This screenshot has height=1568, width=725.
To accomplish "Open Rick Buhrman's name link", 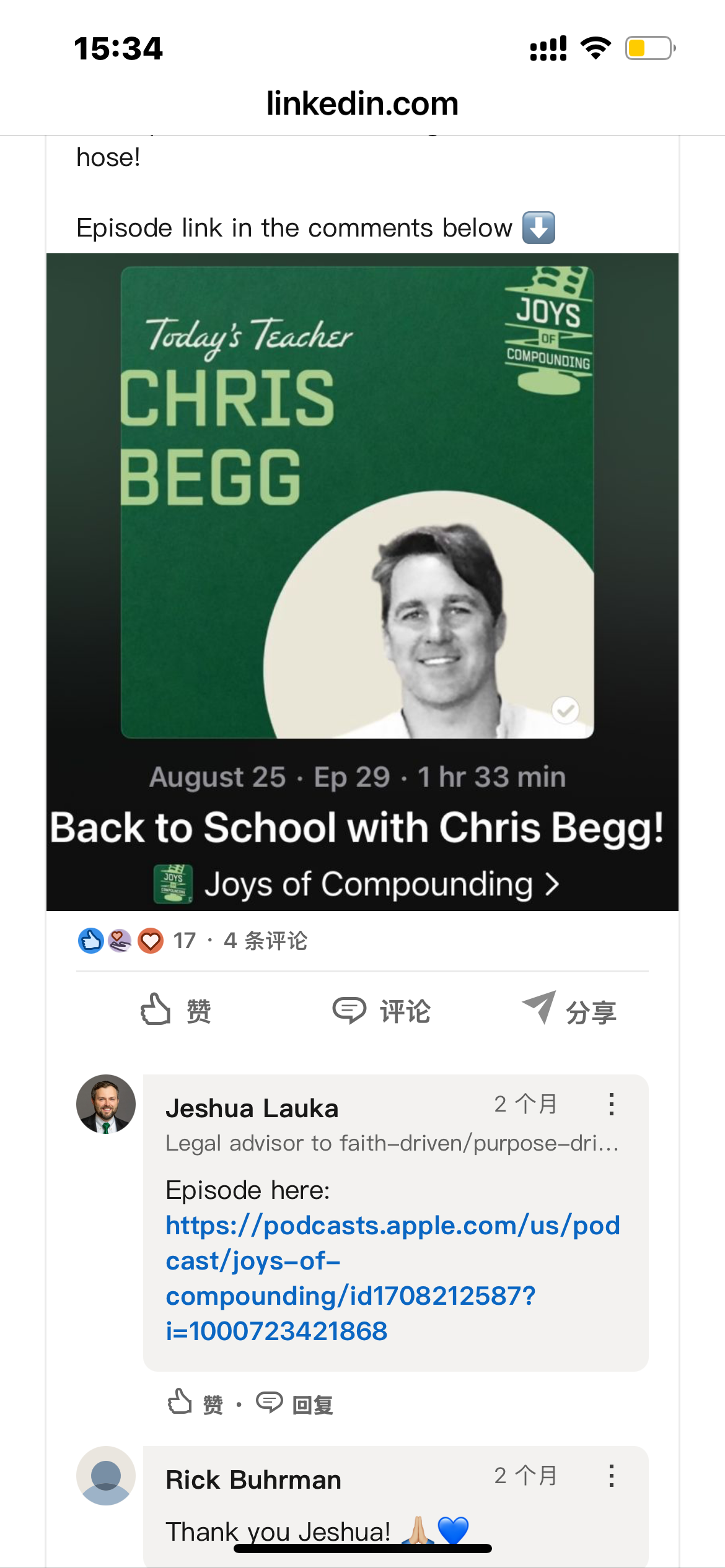I will click(x=253, y=1480).
